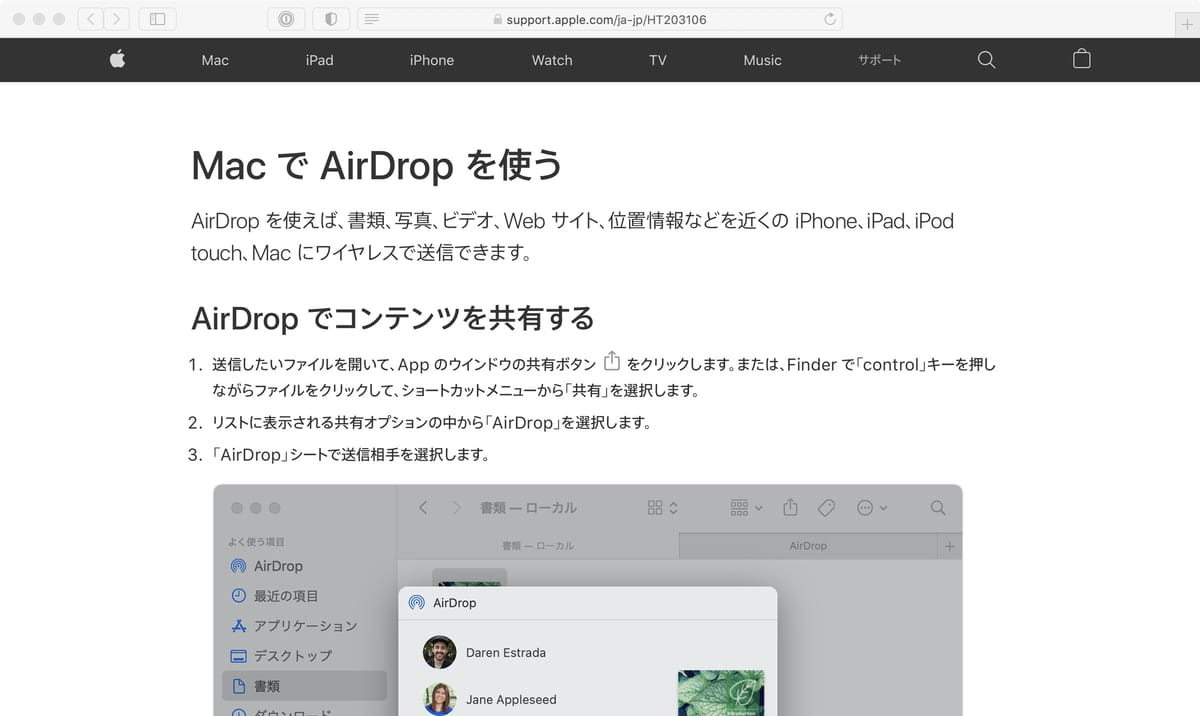
Task: Open Finder more actions dropdown in the image
Action: (x=872, y=508)
